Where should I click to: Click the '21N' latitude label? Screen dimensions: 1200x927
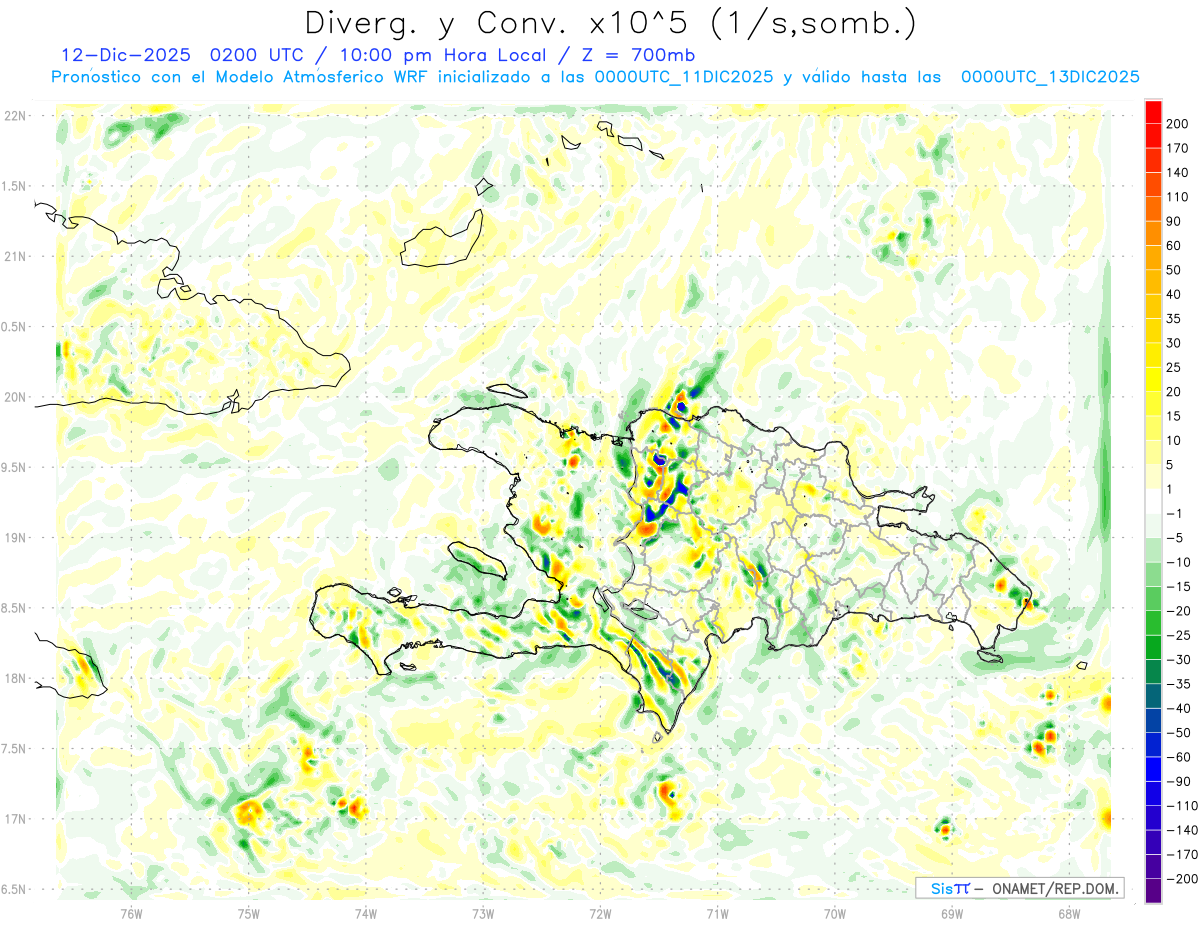[14, 256]
